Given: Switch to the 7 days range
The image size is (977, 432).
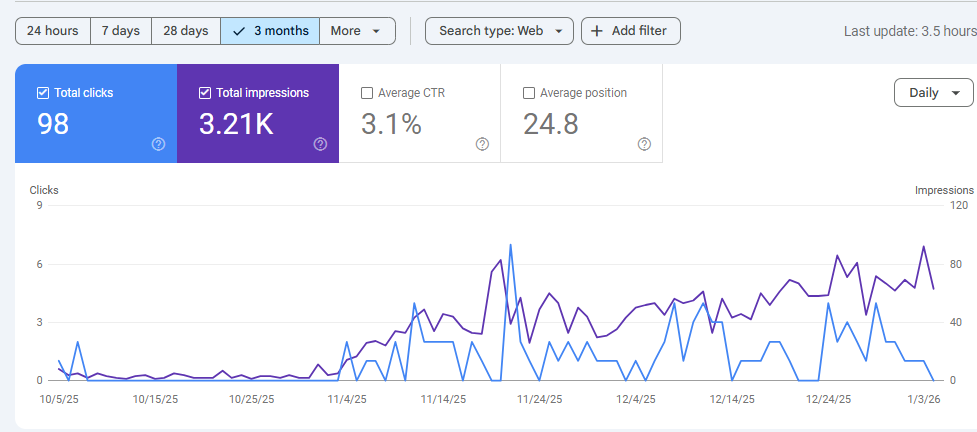Looking at the screenshot, I should (x=120, y=31).
